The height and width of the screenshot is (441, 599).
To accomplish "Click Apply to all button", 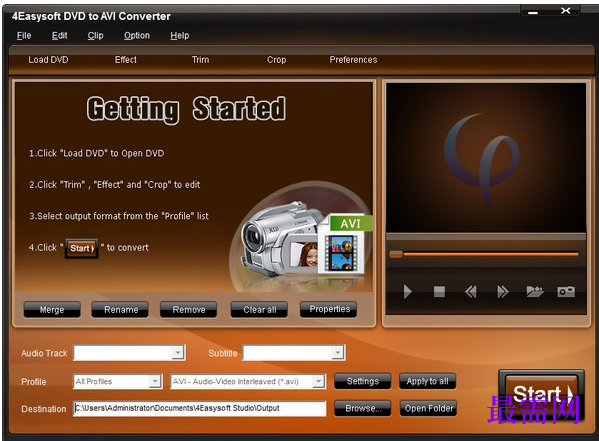I will 427,381.
